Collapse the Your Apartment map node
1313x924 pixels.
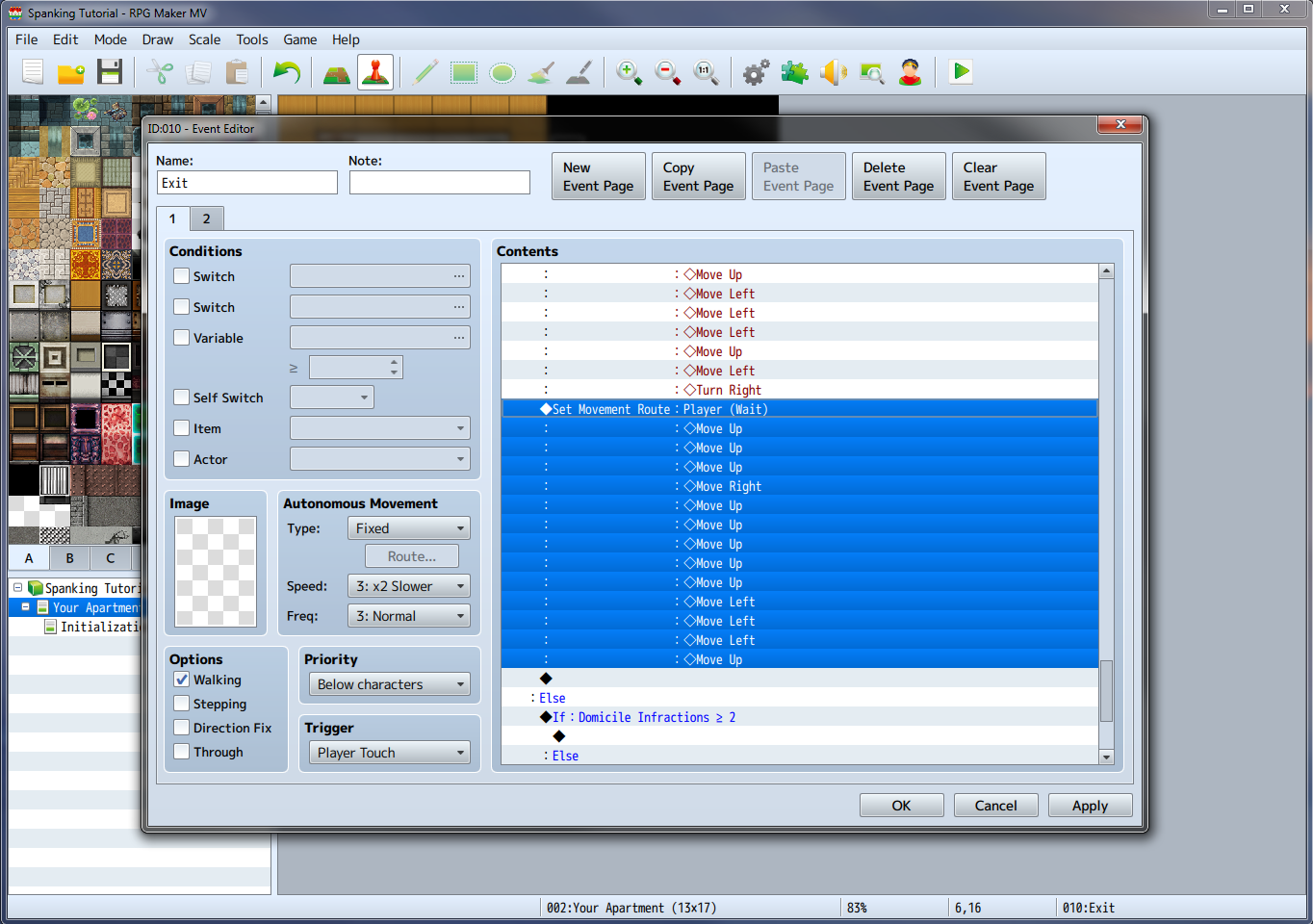(26, 607)
